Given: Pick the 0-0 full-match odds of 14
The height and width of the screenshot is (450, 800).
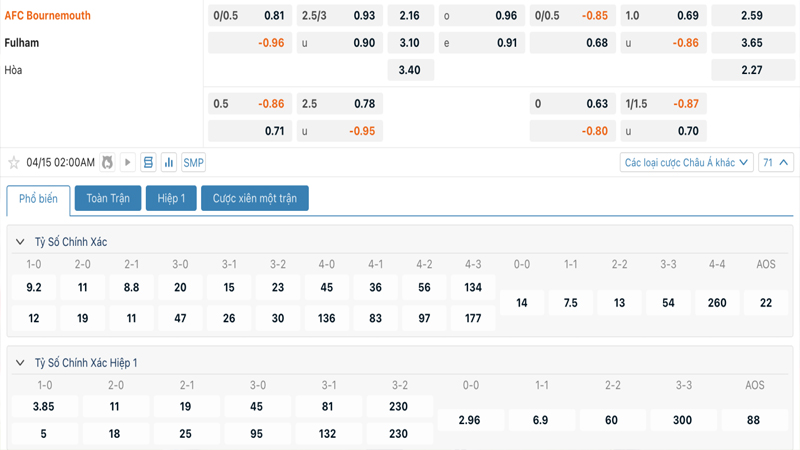Looking at the screenshot, I should coord(521,302).
